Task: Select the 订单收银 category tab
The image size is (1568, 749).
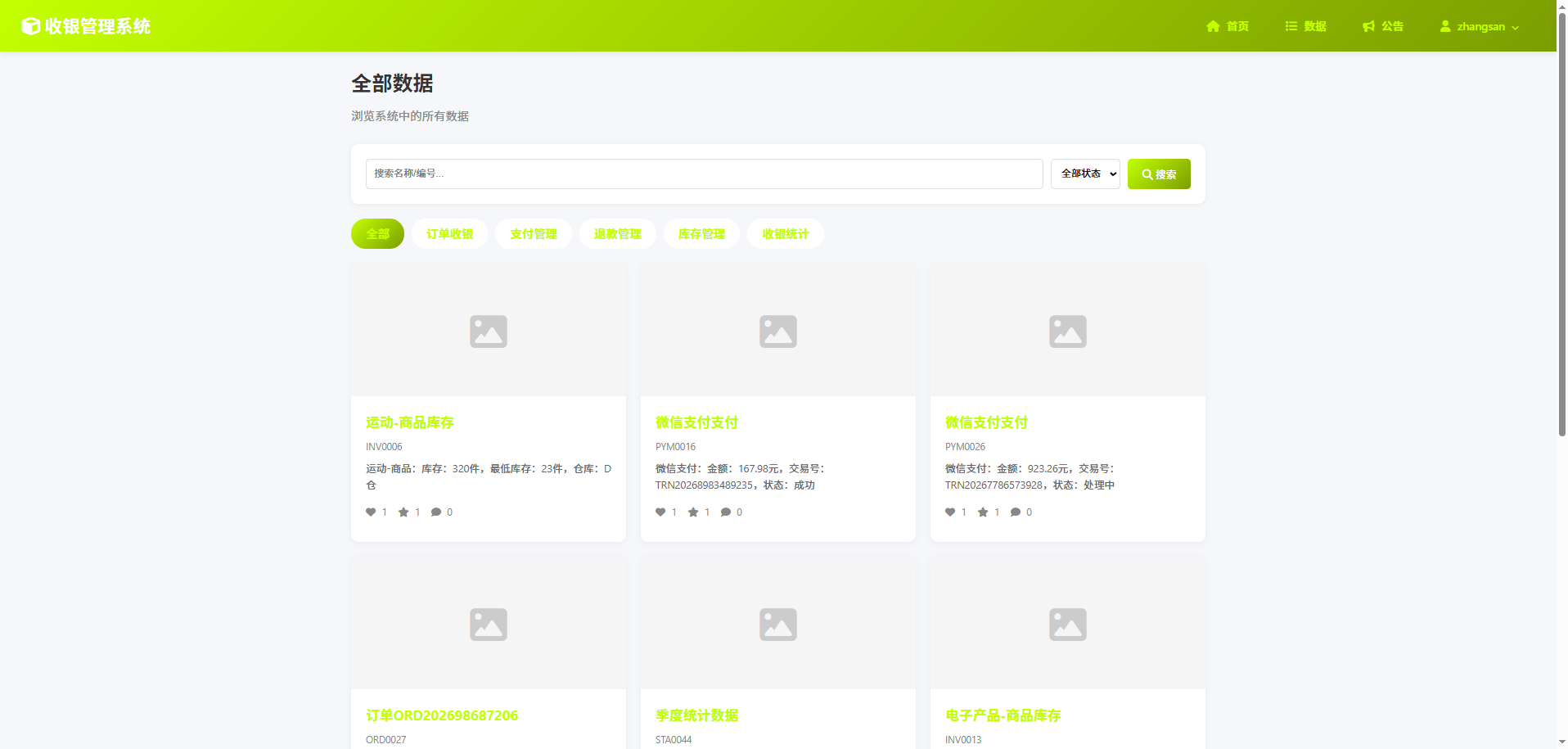Action: (x=449, y=234)
